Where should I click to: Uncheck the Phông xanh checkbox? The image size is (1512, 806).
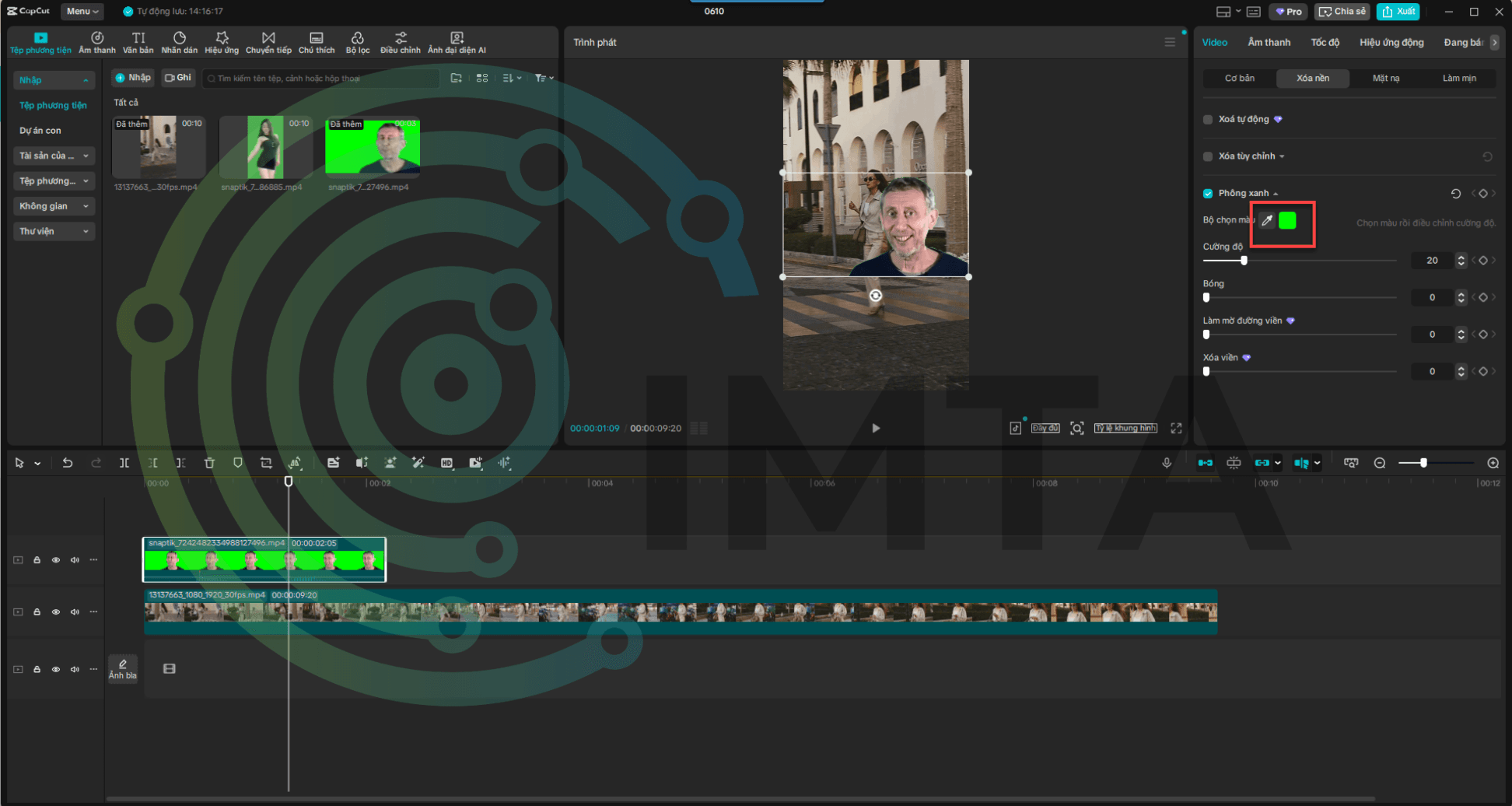tap(1208, 194)
